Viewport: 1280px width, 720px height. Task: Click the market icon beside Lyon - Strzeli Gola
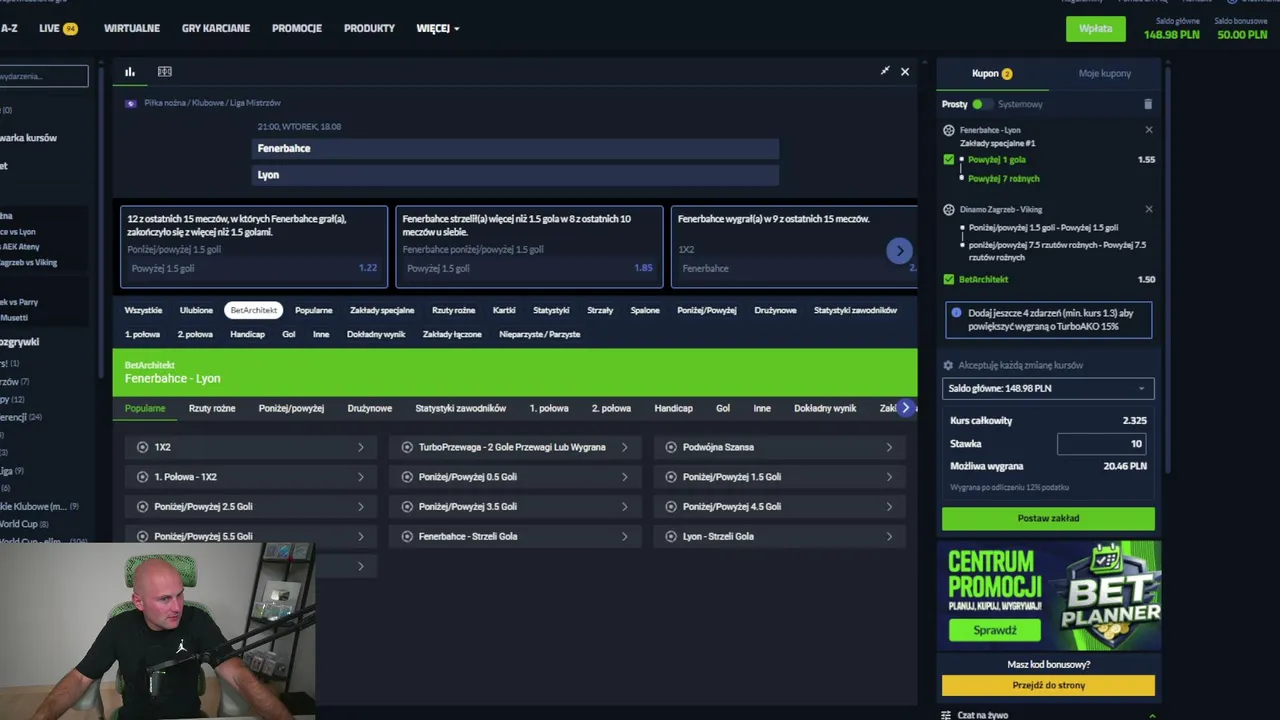point(671,537)
